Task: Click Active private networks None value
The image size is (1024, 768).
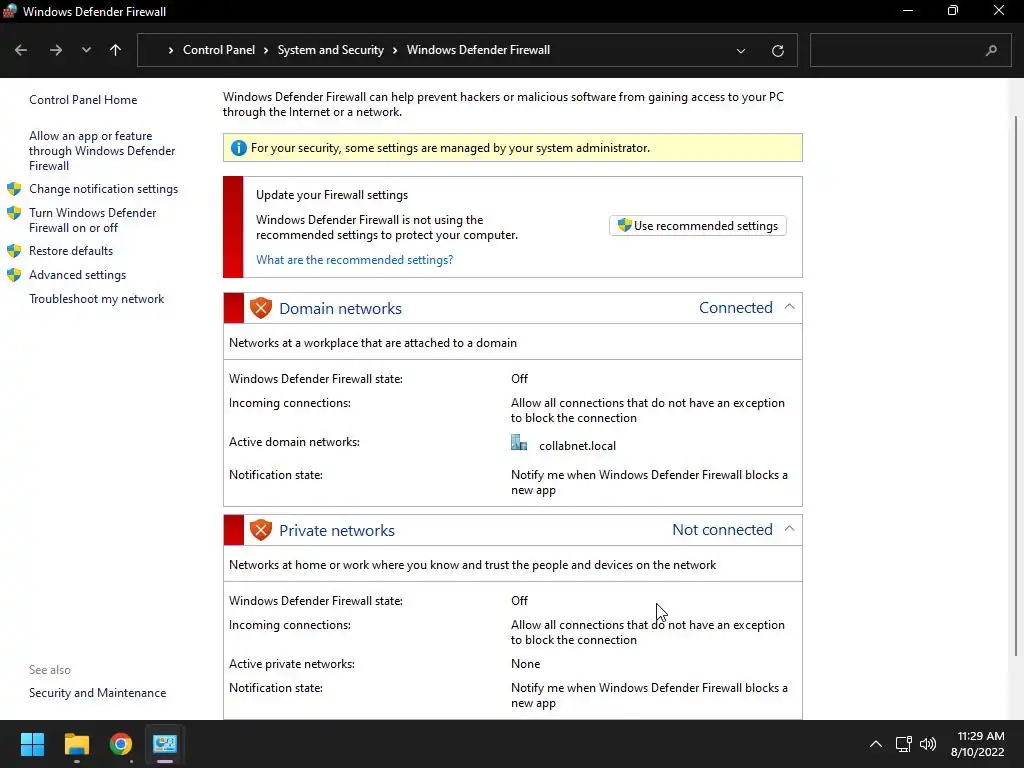Action: tap(526, 664)
